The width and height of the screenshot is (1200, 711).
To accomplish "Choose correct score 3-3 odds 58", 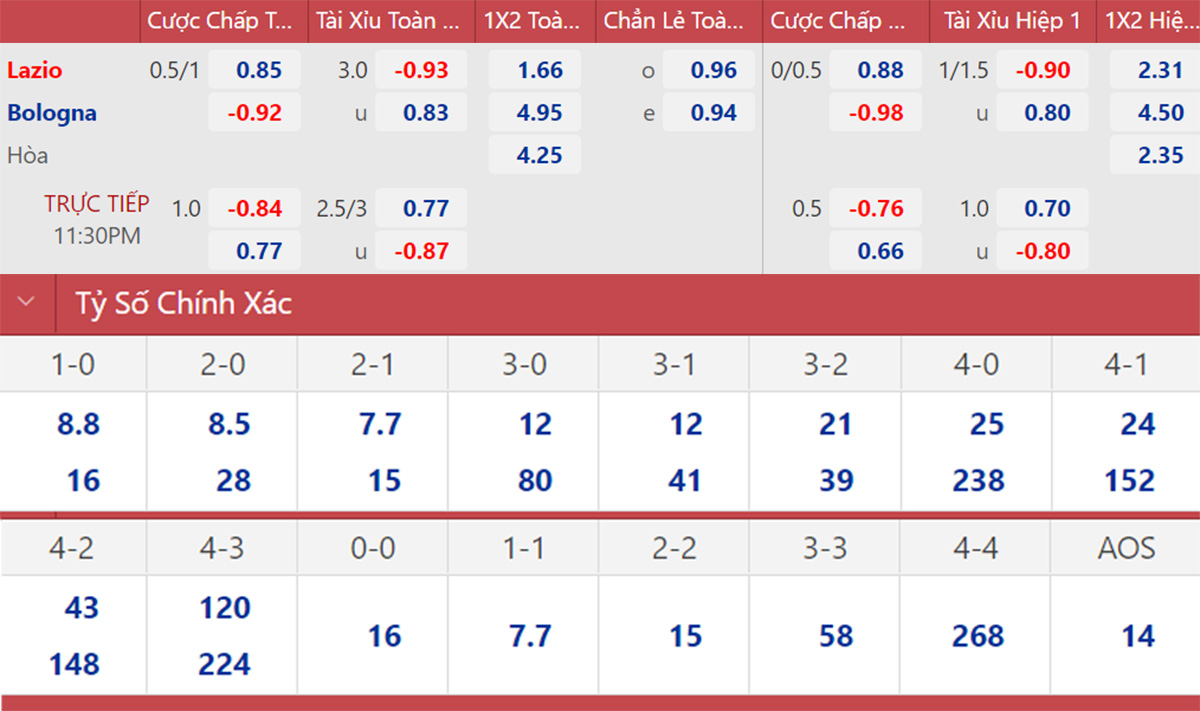I will (x=835, y=636).
